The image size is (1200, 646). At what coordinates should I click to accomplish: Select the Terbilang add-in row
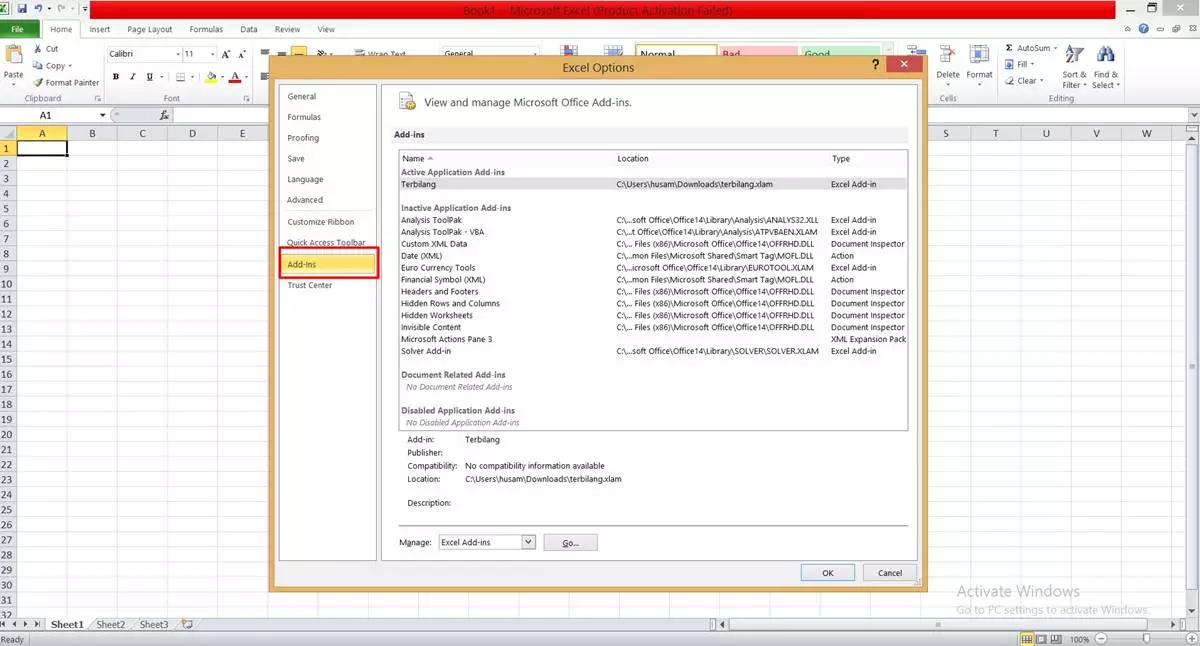653,184
